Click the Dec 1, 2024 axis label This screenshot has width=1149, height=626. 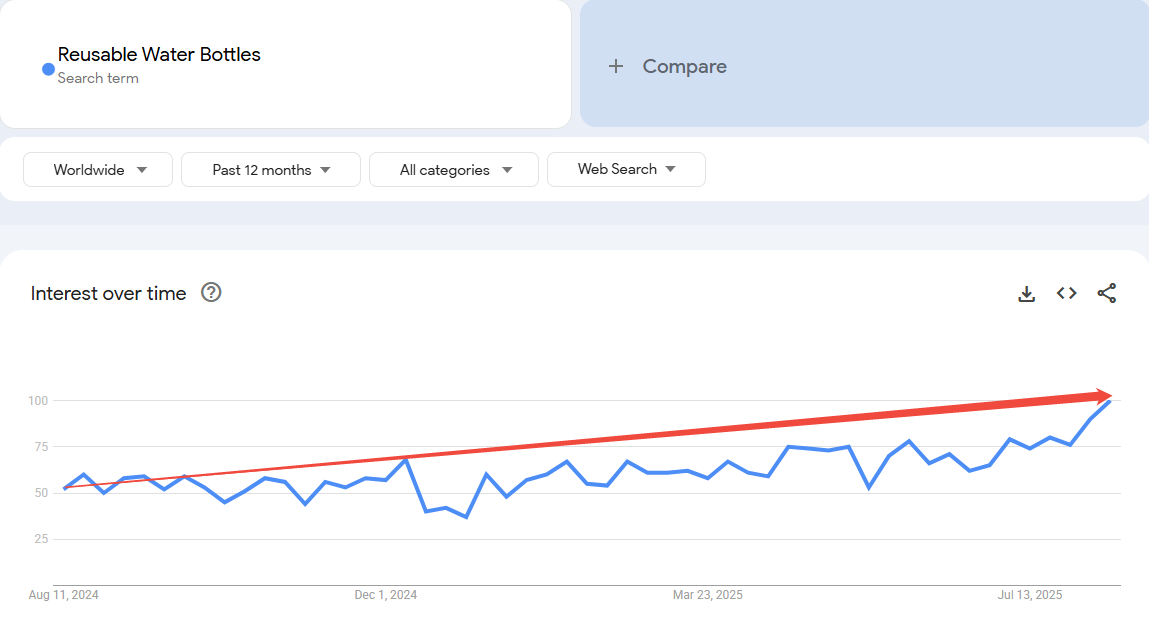[385, 594]
